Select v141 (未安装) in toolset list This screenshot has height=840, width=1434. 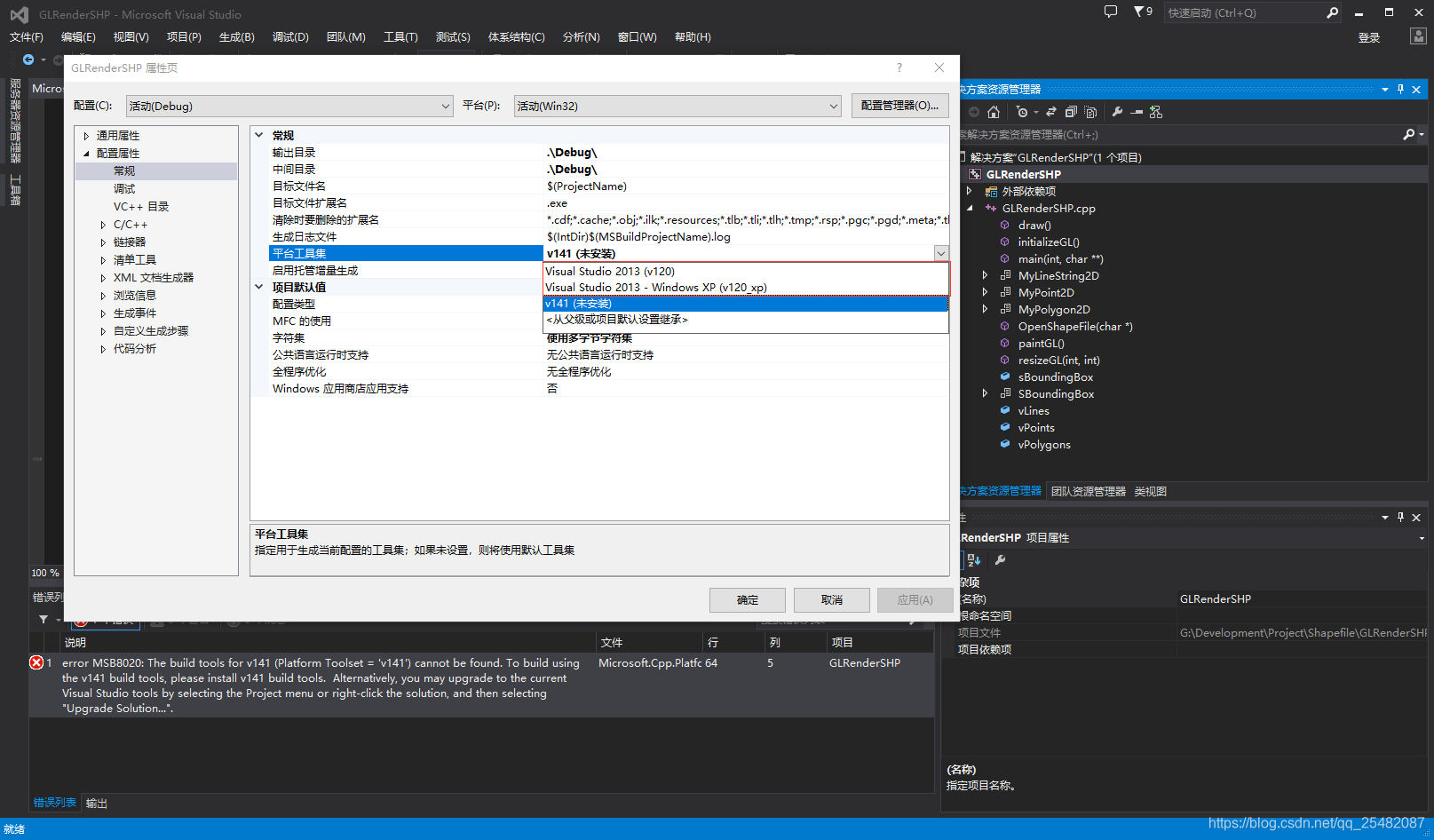coord(746,304)
